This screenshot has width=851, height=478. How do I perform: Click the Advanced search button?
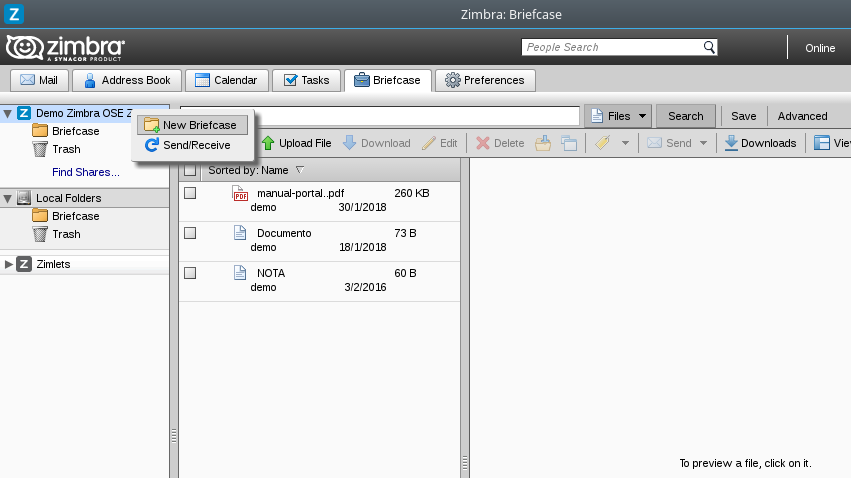(x=802, y=116)
